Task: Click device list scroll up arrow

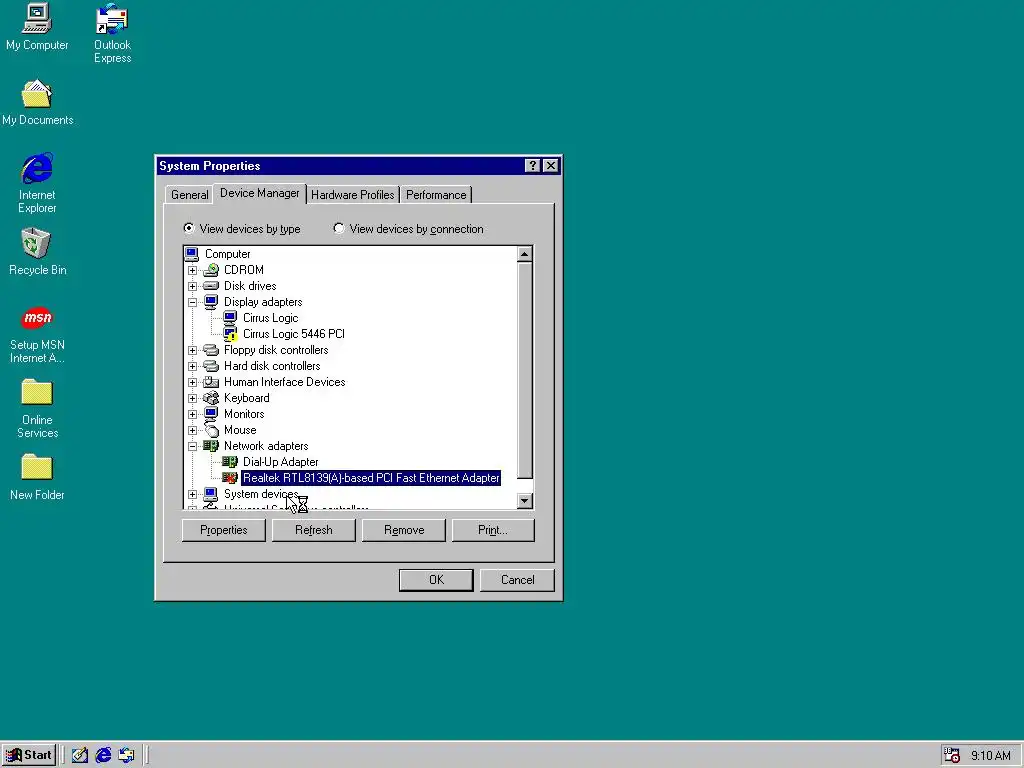Action: pos(524,254)
